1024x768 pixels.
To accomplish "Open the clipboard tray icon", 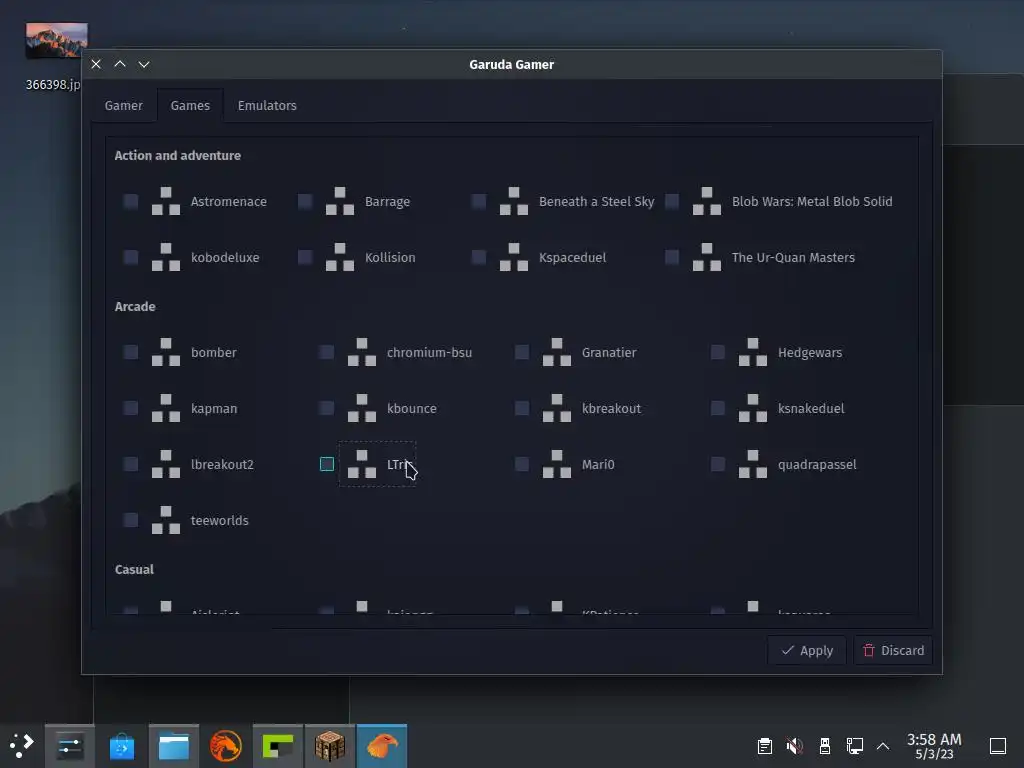I will (765, 746).
